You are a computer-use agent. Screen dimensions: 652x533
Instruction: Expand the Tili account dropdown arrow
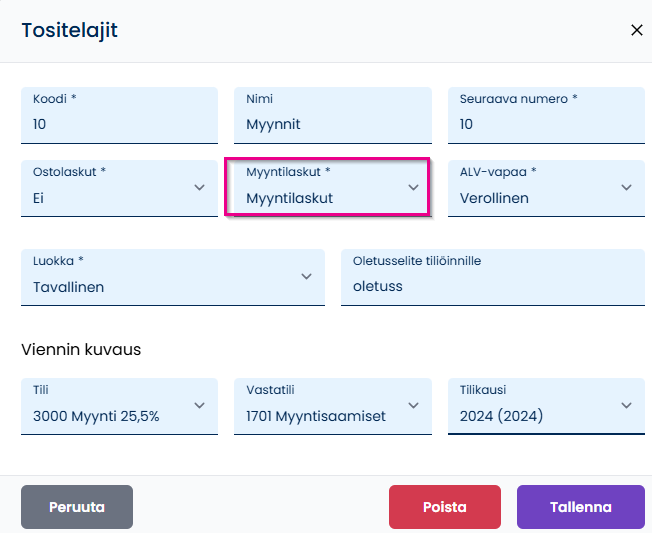200,405
